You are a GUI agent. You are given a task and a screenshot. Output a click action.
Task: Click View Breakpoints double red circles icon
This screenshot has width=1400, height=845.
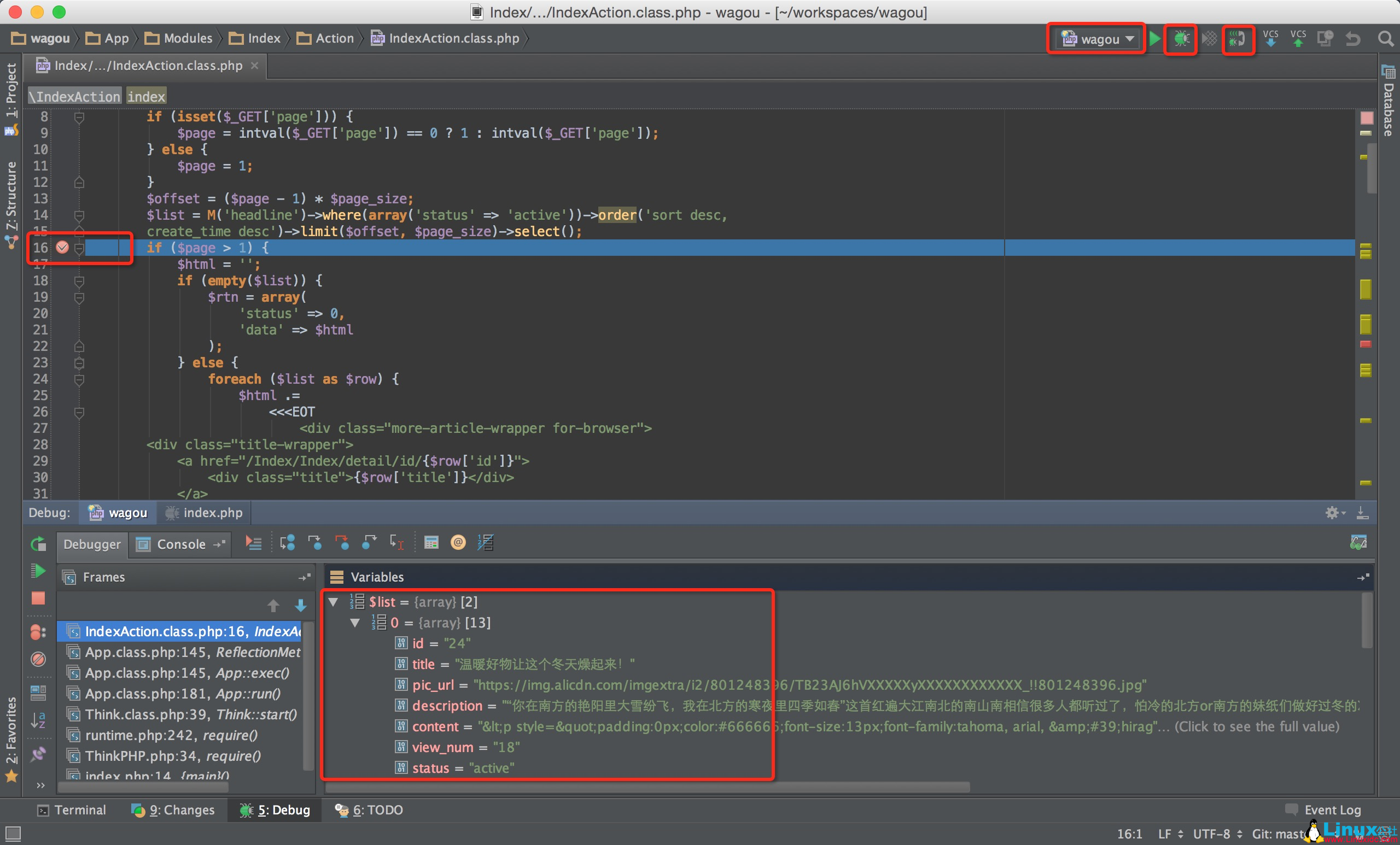[x=38, y=631]
